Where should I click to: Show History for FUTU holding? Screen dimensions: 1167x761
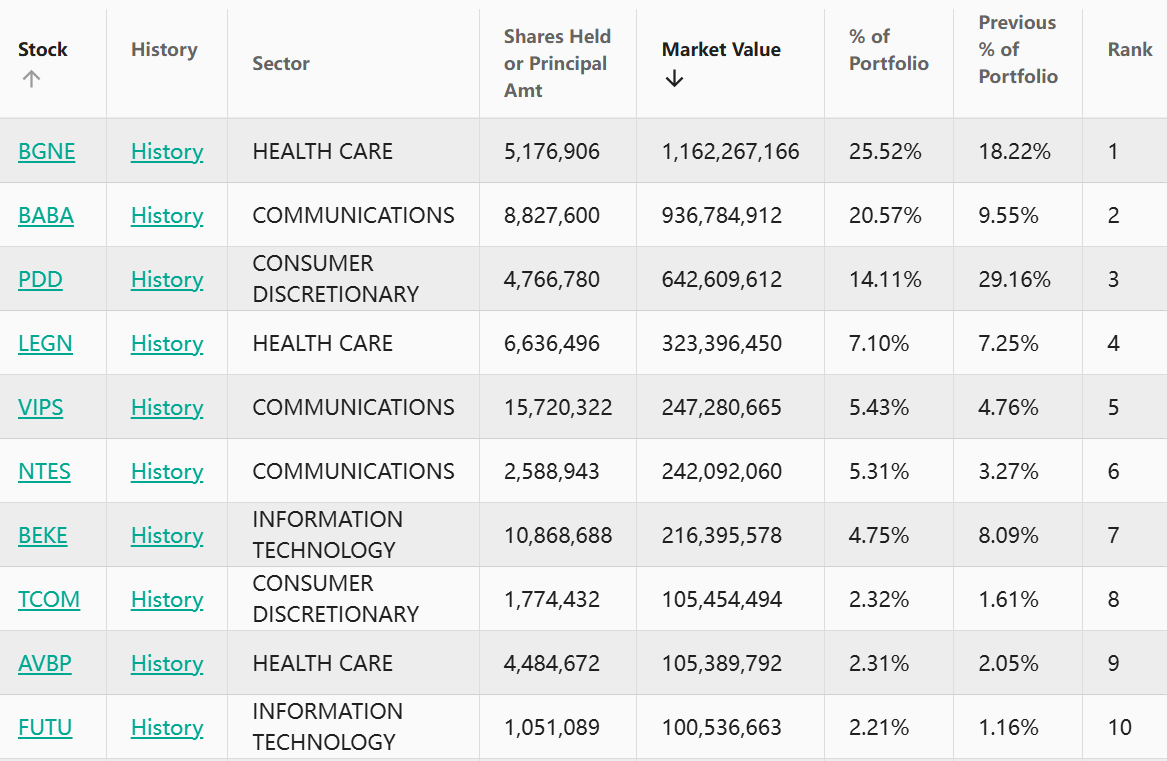tap(167, 728)
